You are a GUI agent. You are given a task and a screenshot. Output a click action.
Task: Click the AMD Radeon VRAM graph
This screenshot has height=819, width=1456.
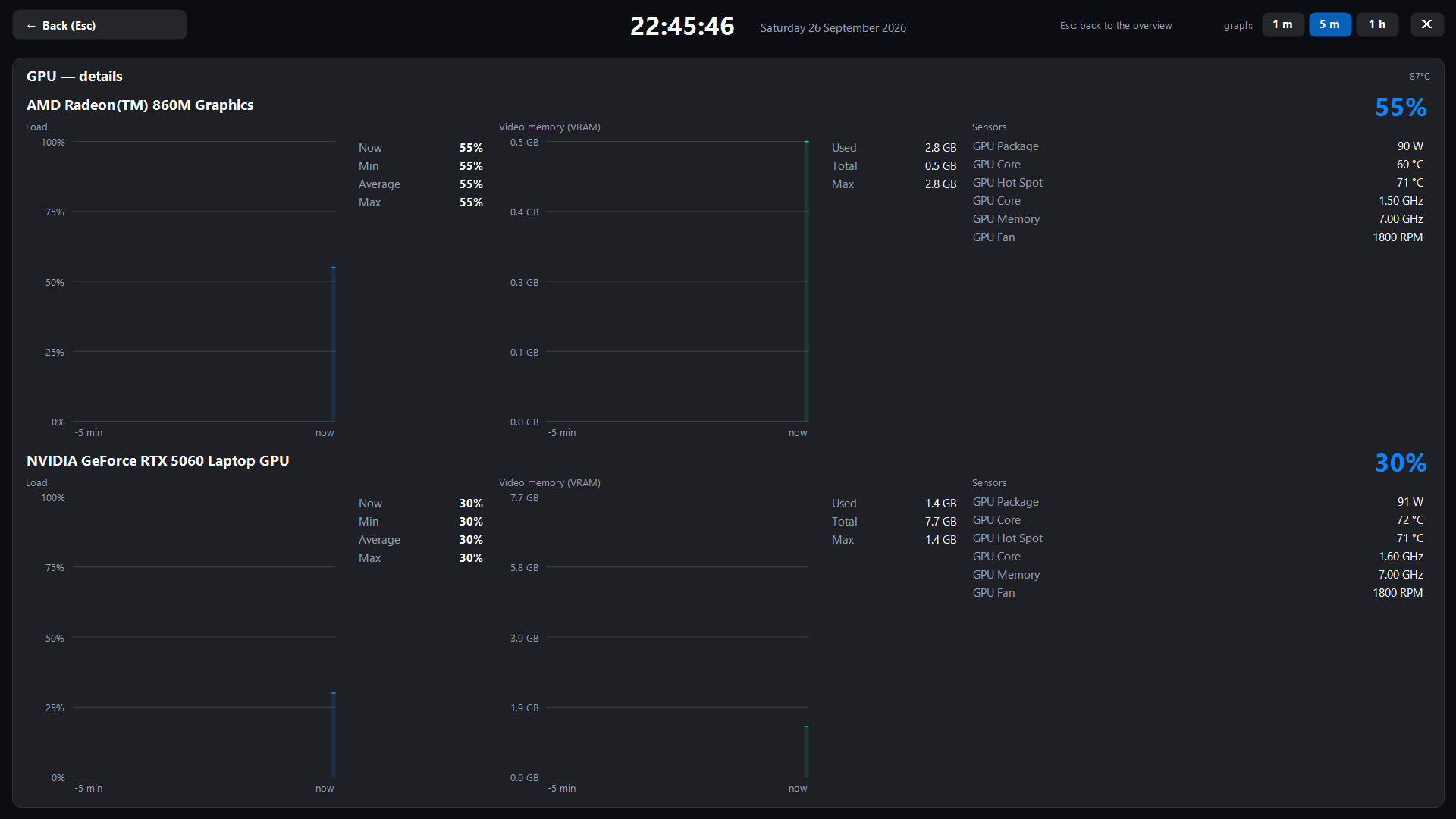pos(677,281)
